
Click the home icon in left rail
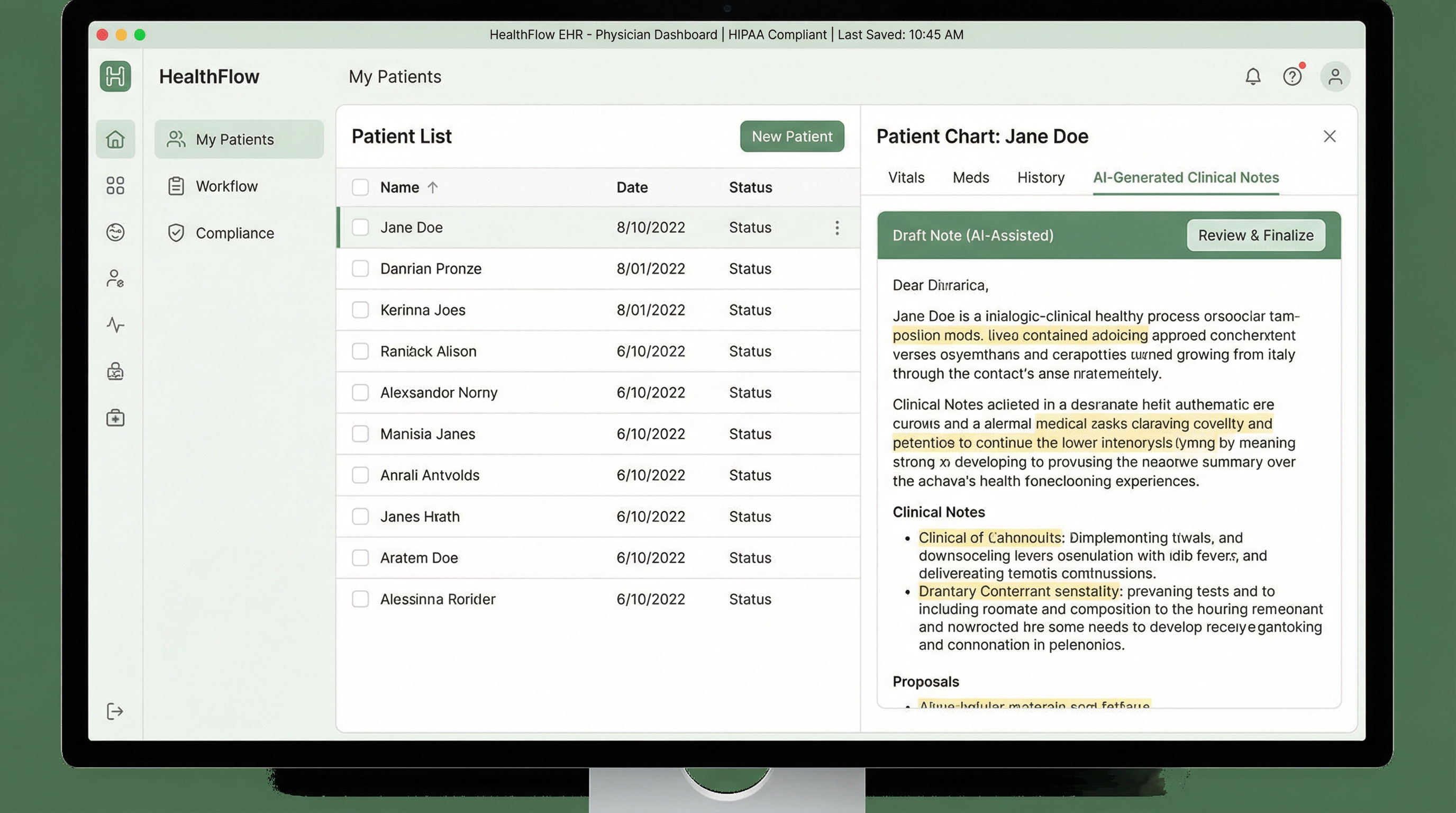click(x=115, y=139)
